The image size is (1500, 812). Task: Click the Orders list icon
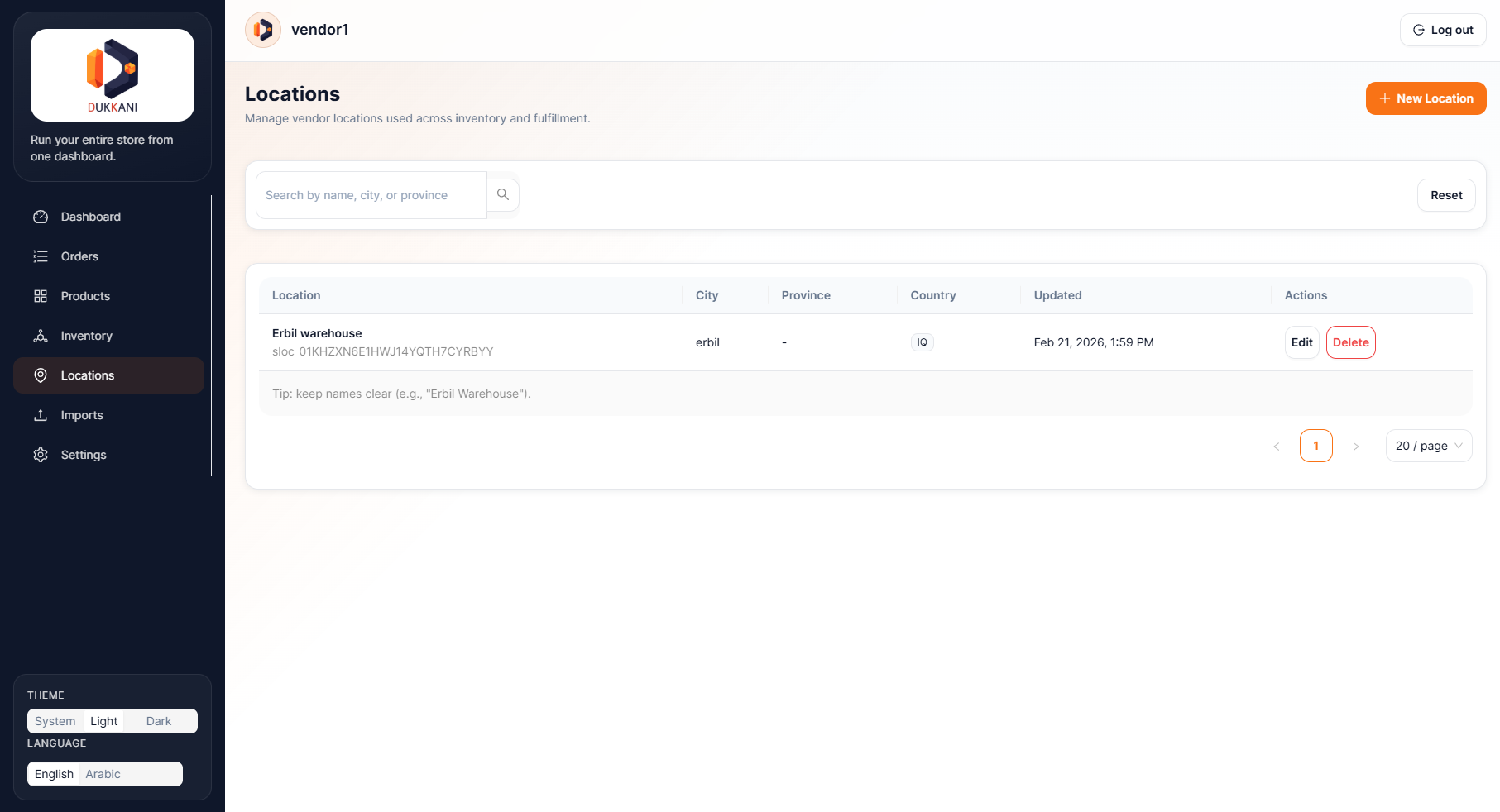(x=41, y=256)
